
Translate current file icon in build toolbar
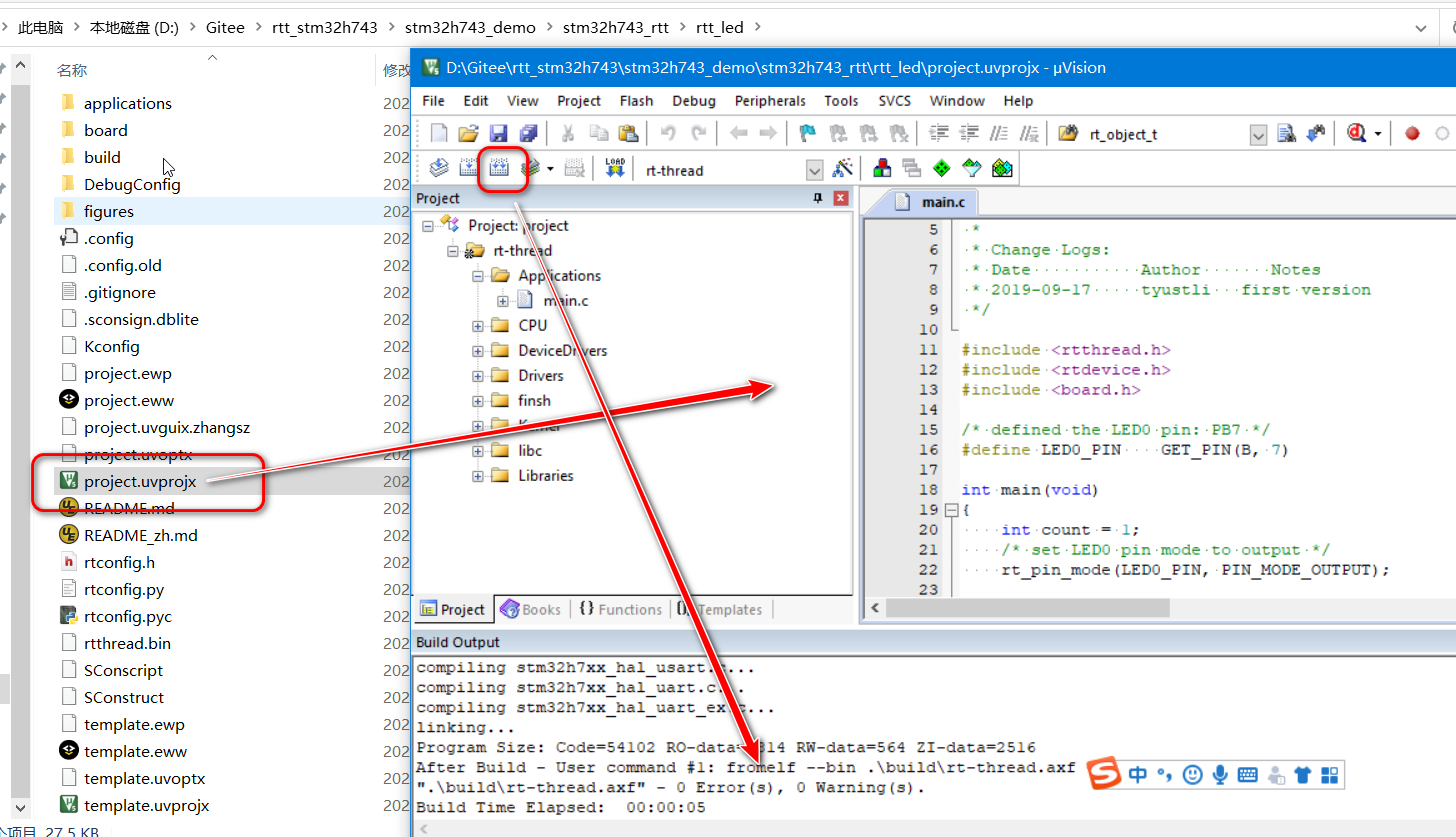coord(438,168)
